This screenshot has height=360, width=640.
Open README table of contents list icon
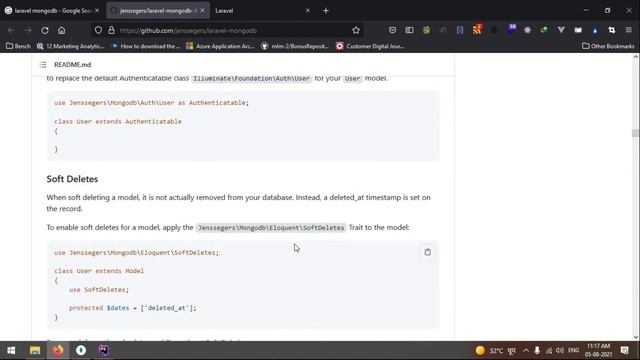[x=43, y=64]
